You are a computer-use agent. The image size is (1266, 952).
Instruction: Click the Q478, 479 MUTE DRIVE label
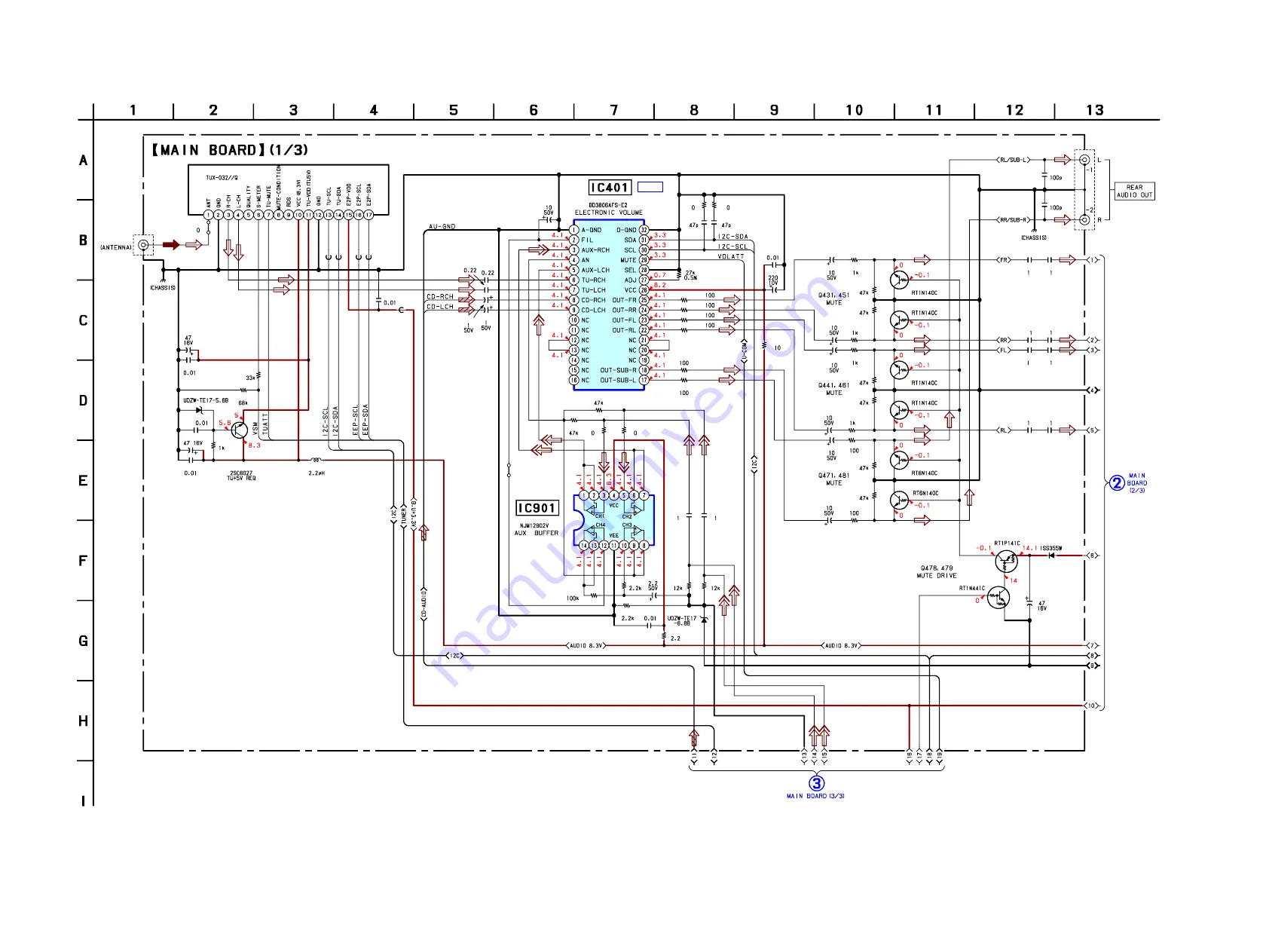(x=937, y=572)
